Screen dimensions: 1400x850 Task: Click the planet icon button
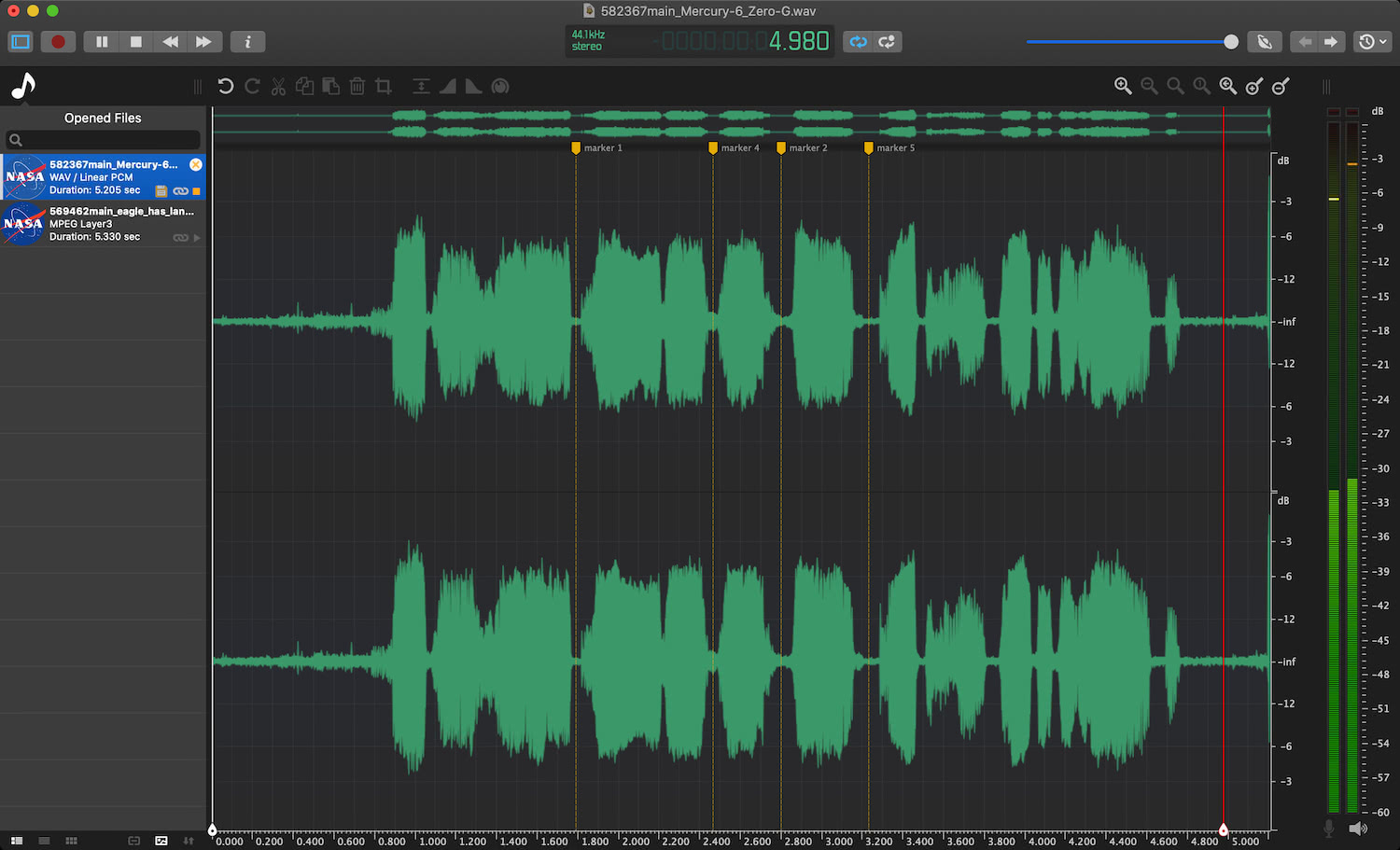click(1265, 42)
